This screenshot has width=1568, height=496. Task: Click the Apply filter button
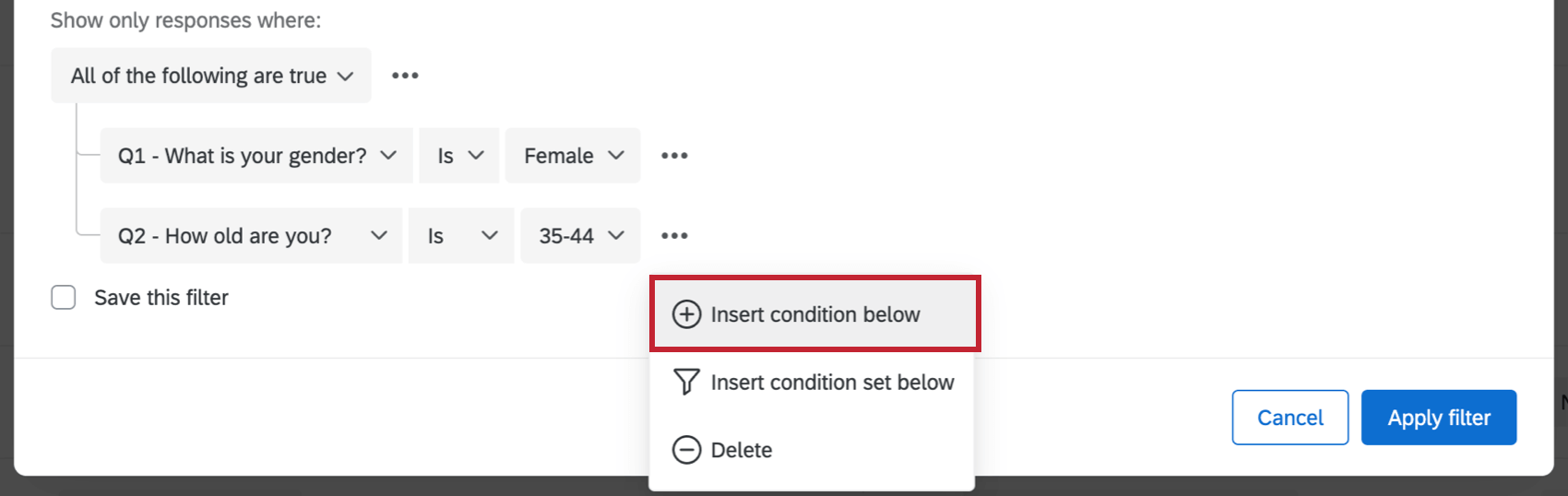(1438, 418)
